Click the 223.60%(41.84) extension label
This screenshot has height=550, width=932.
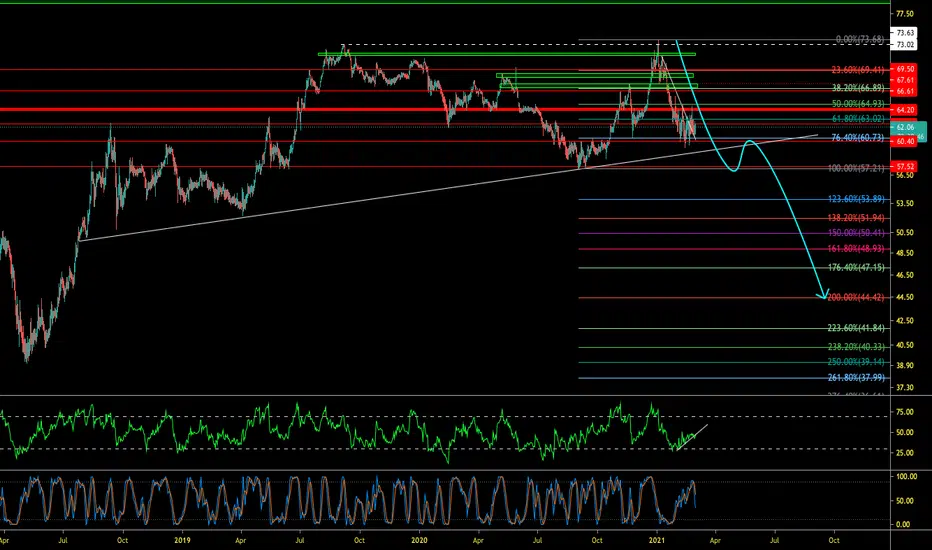[x=856, y=328]
